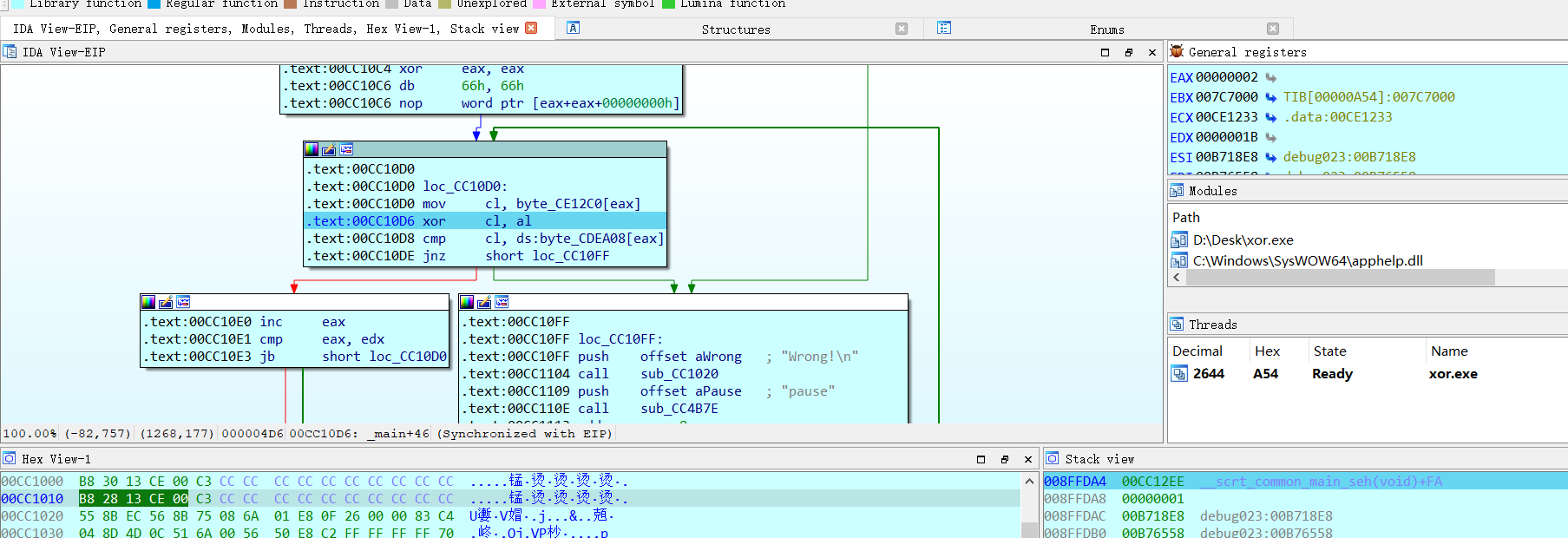The width and height of the screenshot is (1568, 538).
Task: Select the EAX register value field
Action: (1226, 77)
